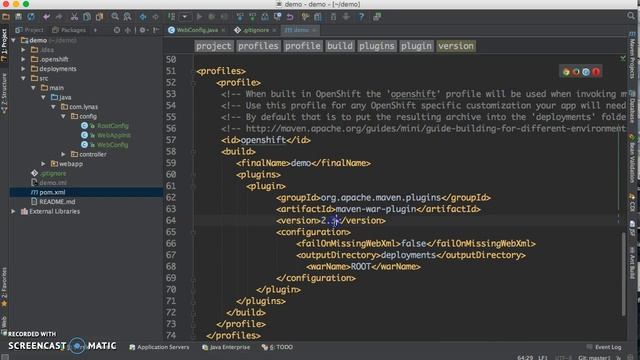Image resolution: width=640 pixels, height=360 pixels.
Task: Open the run configuration dropdown
Action: (185, 17)
